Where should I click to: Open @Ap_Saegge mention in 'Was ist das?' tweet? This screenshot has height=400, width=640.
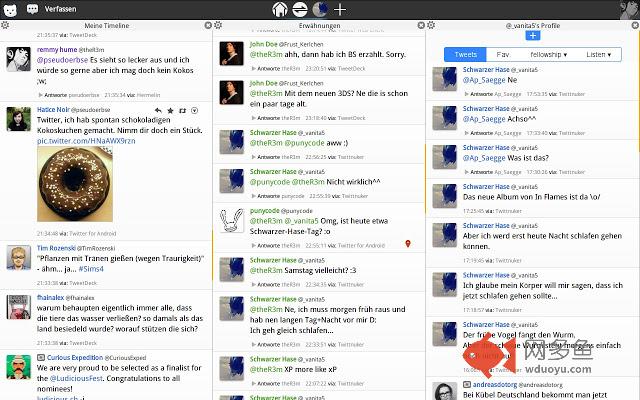[484, 158]
